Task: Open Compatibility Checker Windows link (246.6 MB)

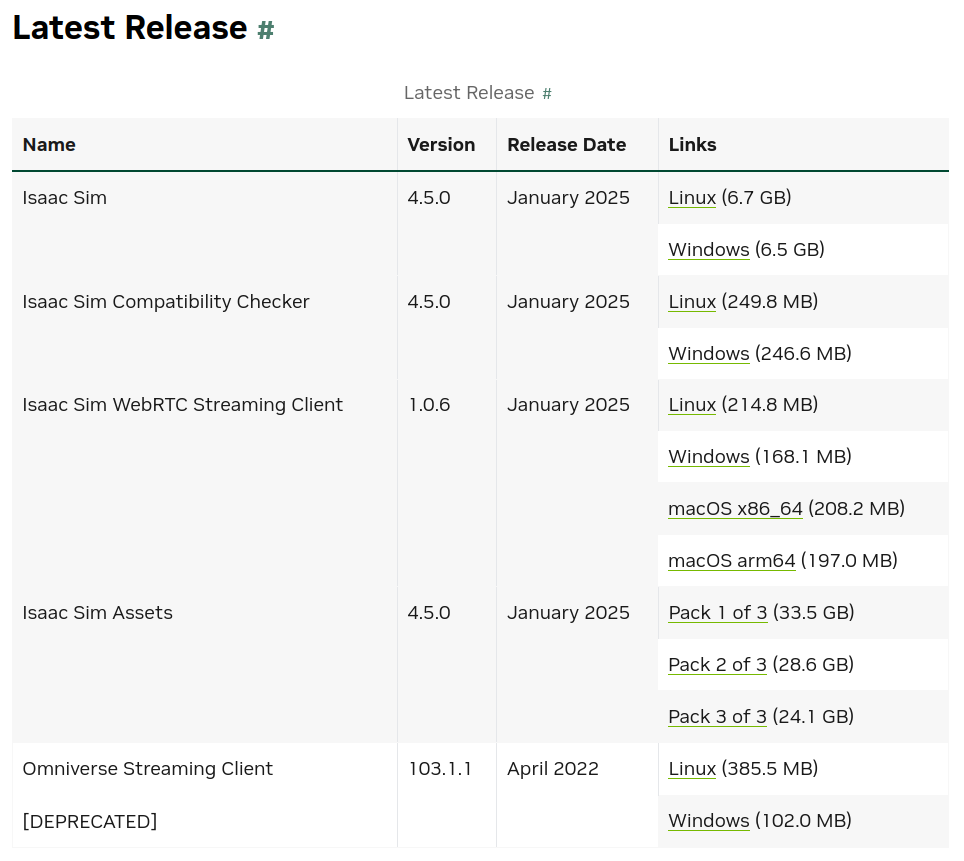Action: tap(708, 354)
